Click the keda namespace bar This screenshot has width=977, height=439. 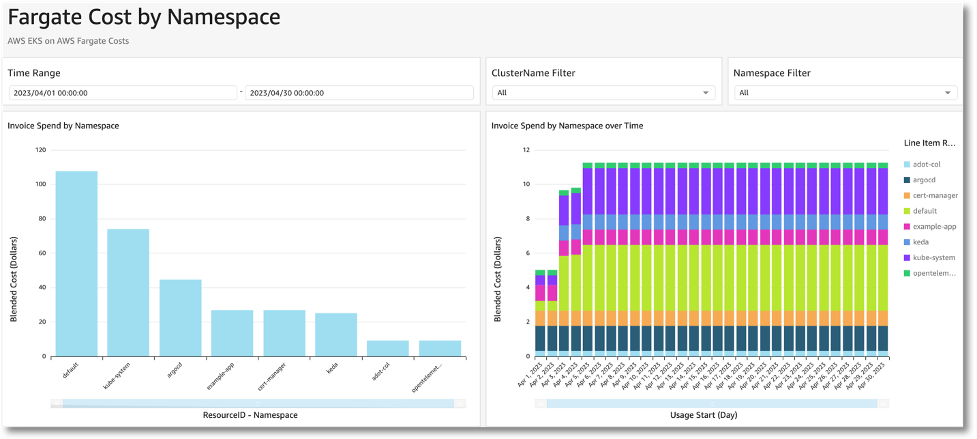336,334
